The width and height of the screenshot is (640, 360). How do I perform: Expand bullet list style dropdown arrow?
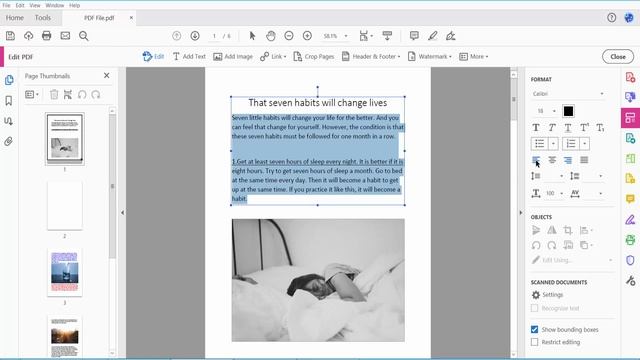coord(553,144)
